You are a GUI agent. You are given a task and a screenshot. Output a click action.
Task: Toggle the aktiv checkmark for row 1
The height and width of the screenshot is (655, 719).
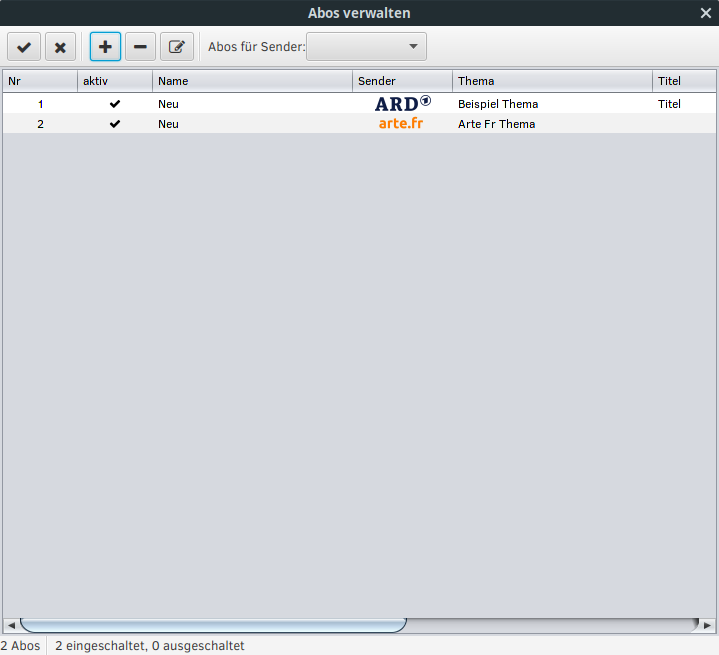[x=115, y=103]
